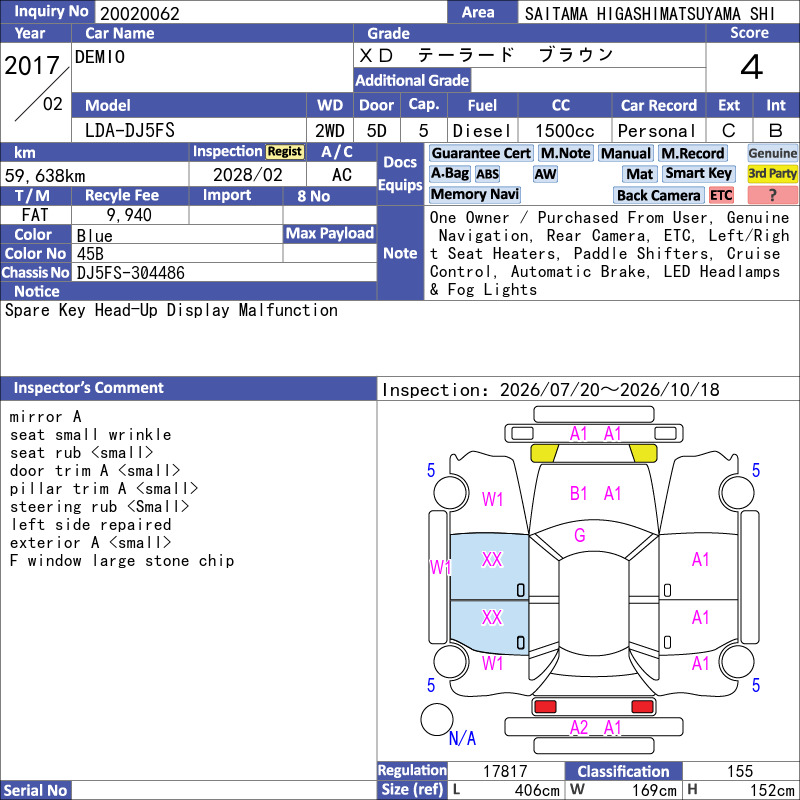
Task: Click the recycle fee value 9,940
Action: 129,215
